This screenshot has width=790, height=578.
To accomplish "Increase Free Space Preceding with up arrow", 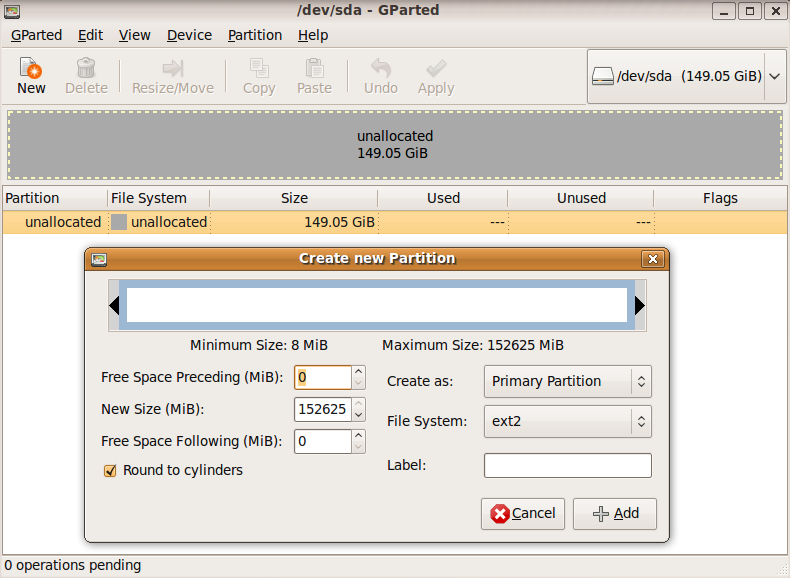I will click(358, 372).
